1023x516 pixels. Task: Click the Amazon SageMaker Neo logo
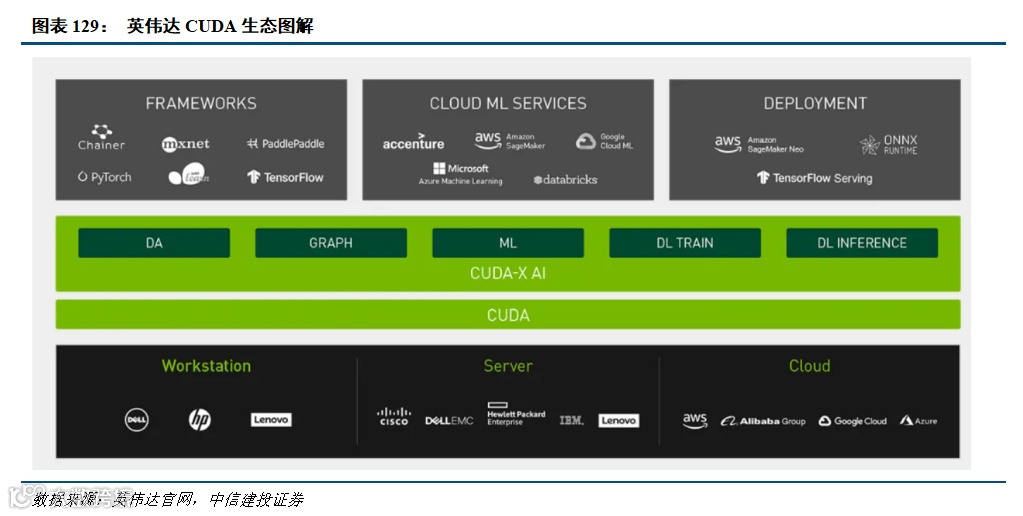click(759, 144)
